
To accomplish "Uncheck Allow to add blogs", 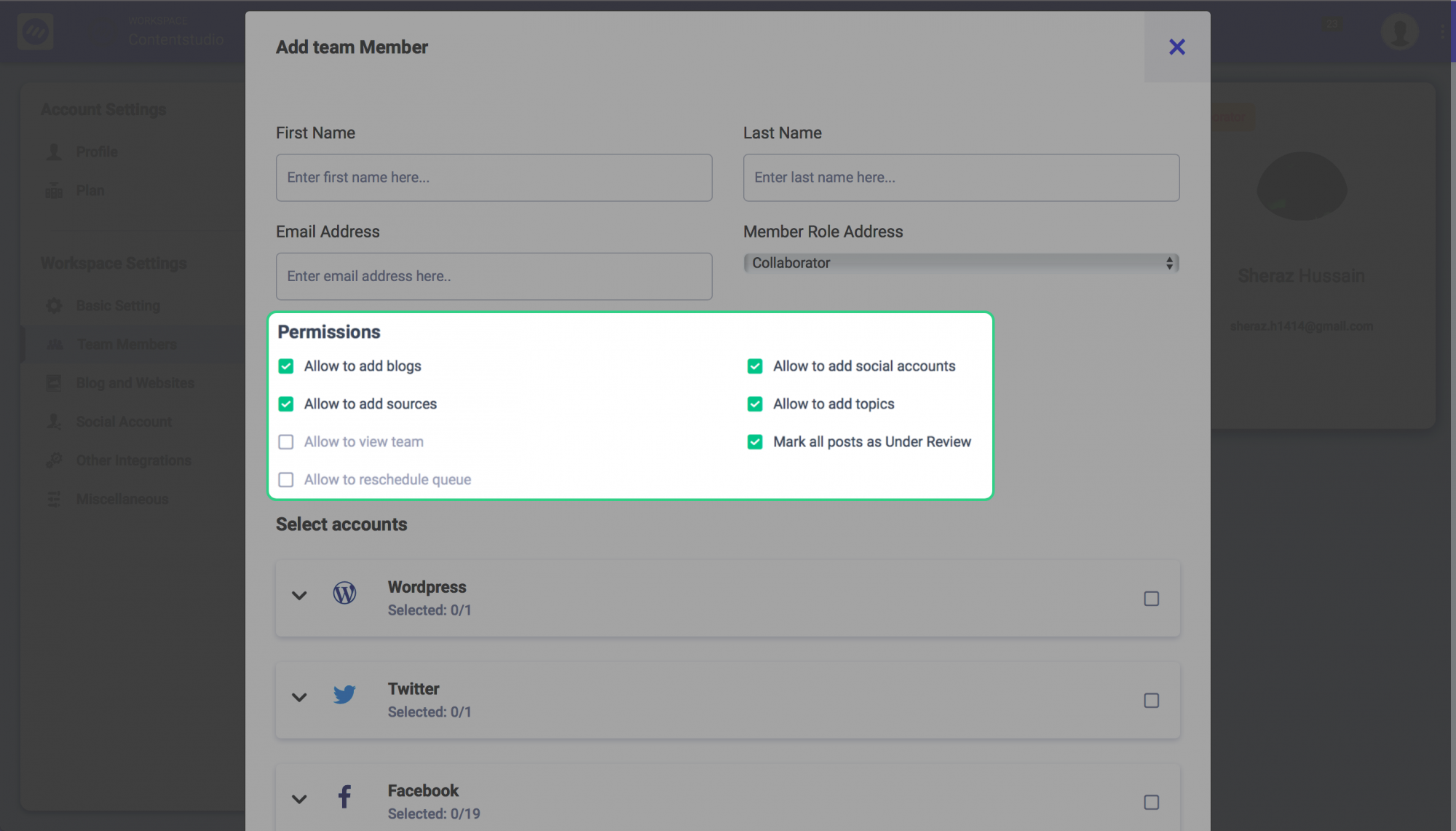I will tap(286, 366).
